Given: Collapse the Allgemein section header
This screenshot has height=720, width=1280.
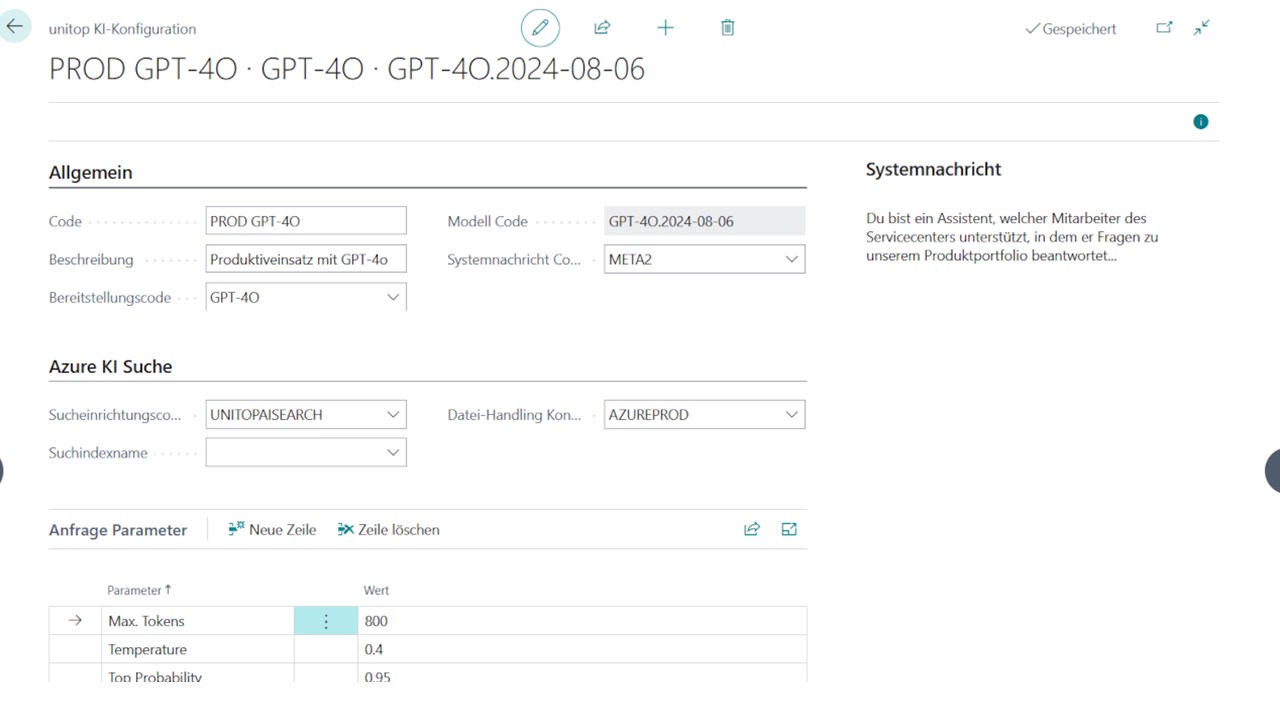Looking at the screenshot, I should pyautogui.click(x=90, y=172).
